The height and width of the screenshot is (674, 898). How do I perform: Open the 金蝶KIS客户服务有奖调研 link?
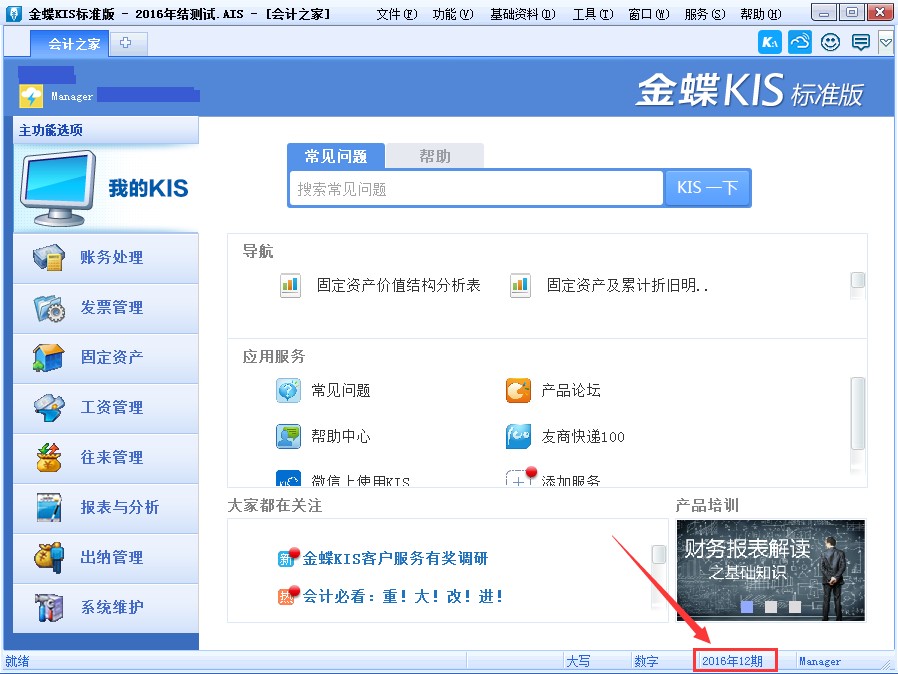point(395,558)
